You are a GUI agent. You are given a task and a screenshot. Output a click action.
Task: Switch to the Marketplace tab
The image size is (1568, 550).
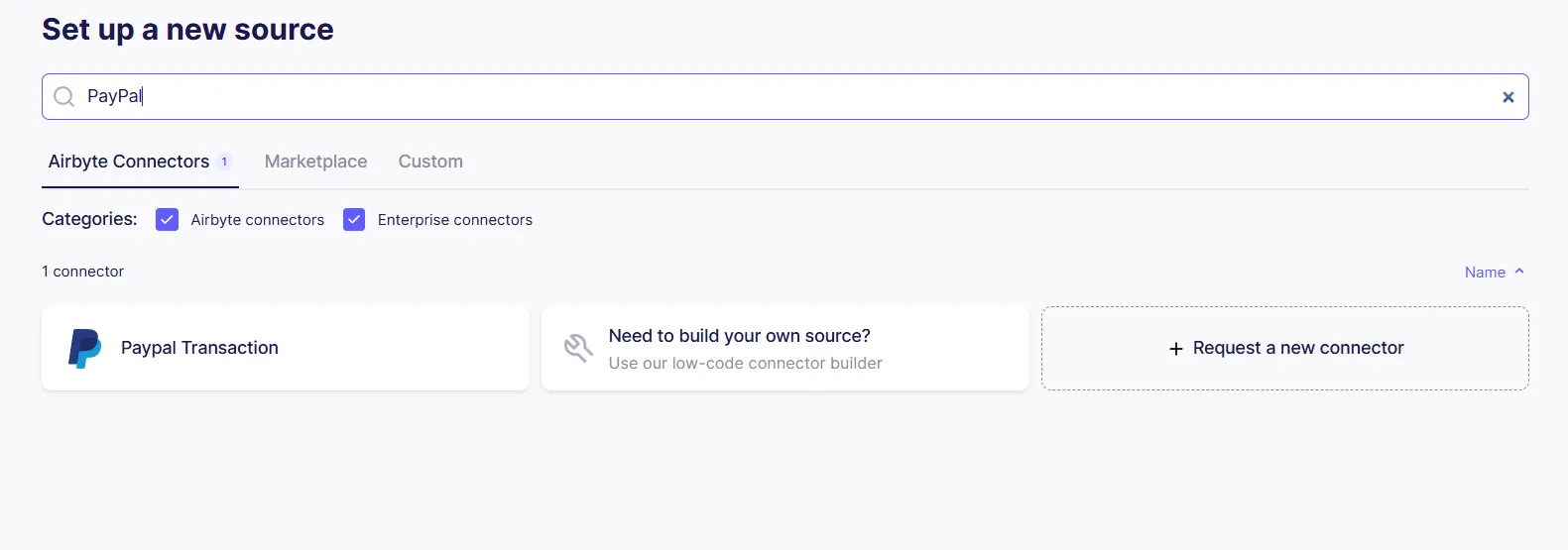click(315, 162)
